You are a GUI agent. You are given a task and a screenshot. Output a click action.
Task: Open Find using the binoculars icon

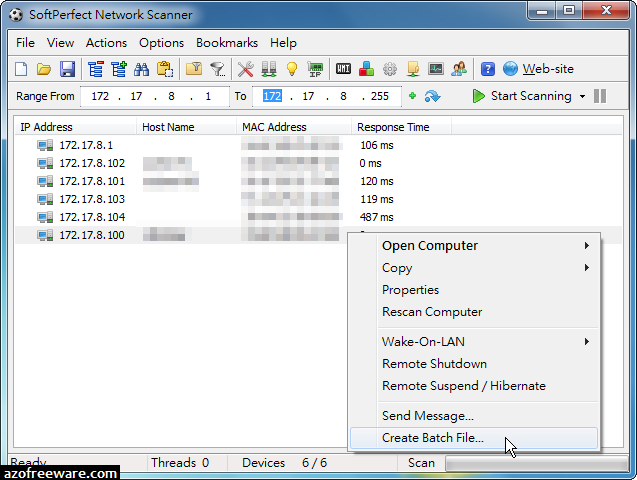[x=141, y=69]
